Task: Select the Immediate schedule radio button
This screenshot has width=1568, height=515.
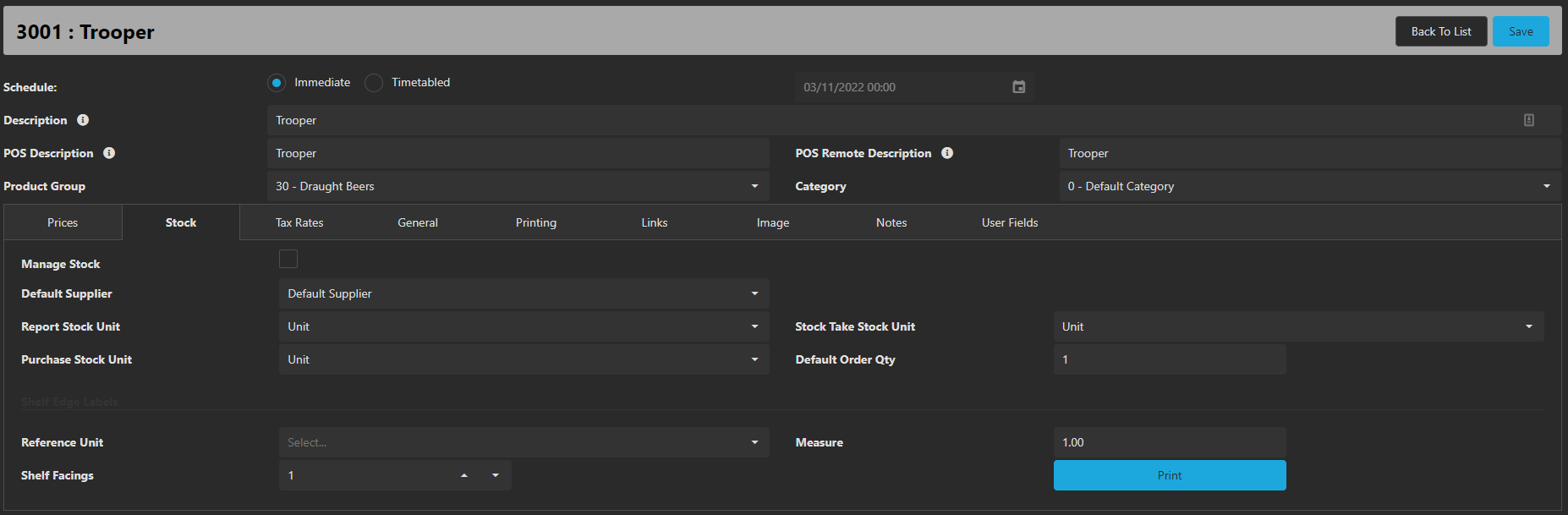Action: pyautogui.click(x=277, y=83)
